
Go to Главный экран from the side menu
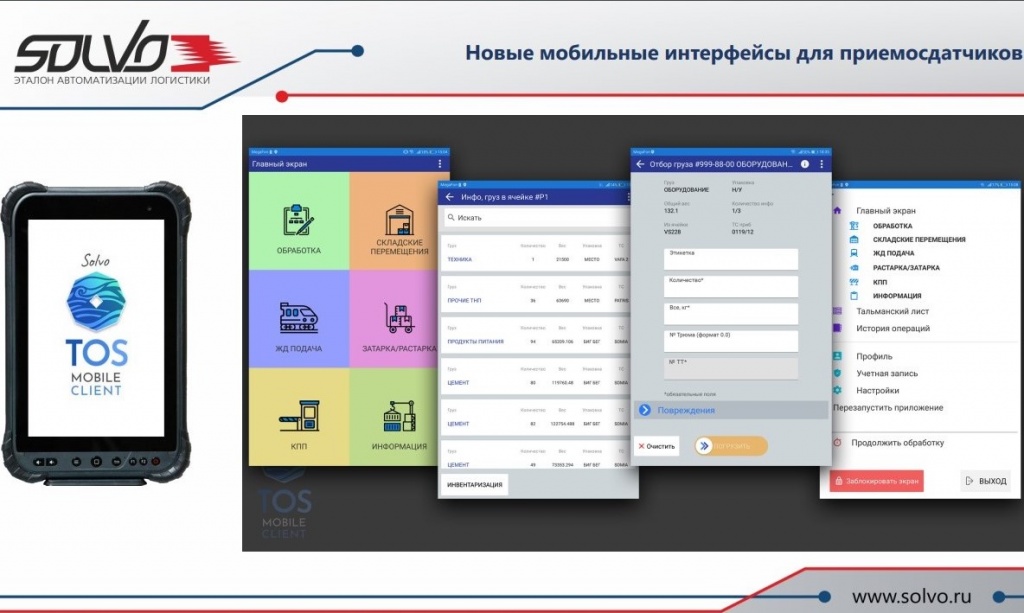pyautogui.click(x=886, y=211)
